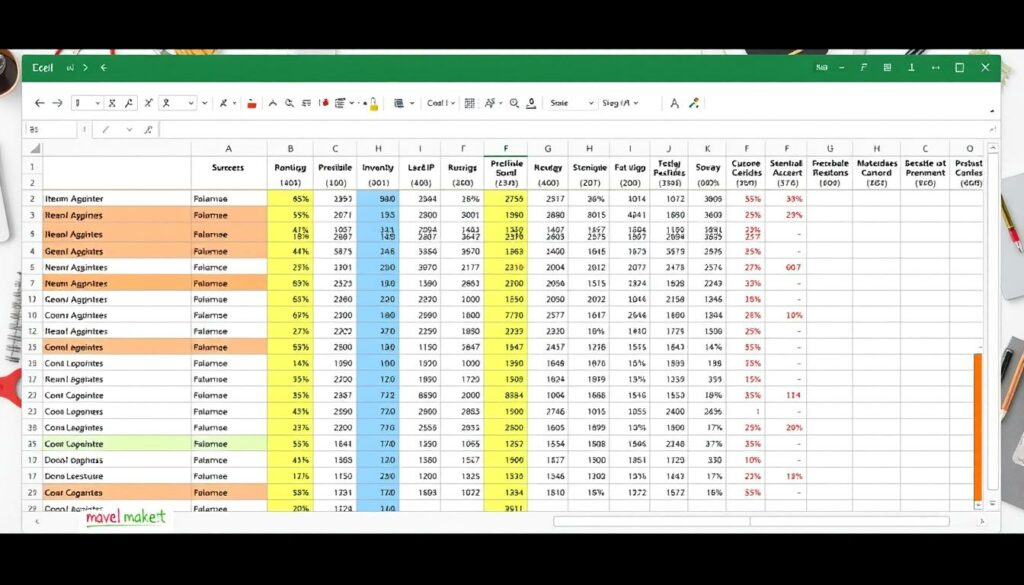Click the formula bar input field

[x=575, y=130]
